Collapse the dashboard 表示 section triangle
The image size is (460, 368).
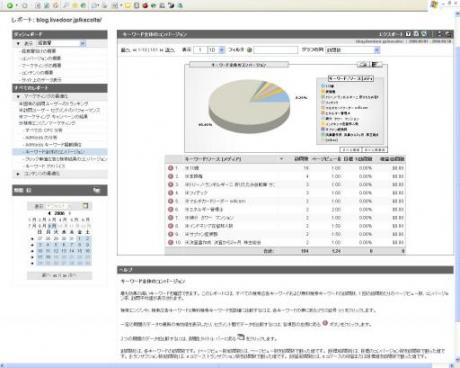click(x=18, y=44)
